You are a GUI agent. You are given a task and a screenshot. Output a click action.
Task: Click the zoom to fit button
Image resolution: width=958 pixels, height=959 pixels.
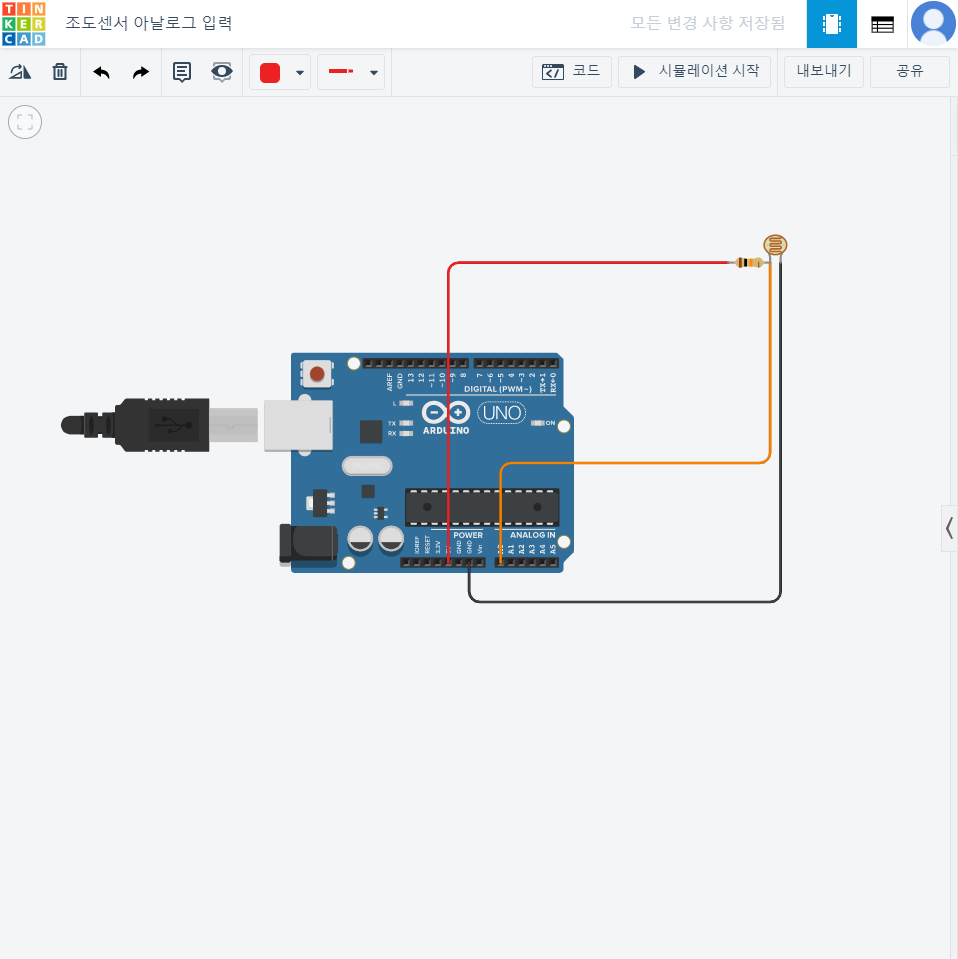25,122
